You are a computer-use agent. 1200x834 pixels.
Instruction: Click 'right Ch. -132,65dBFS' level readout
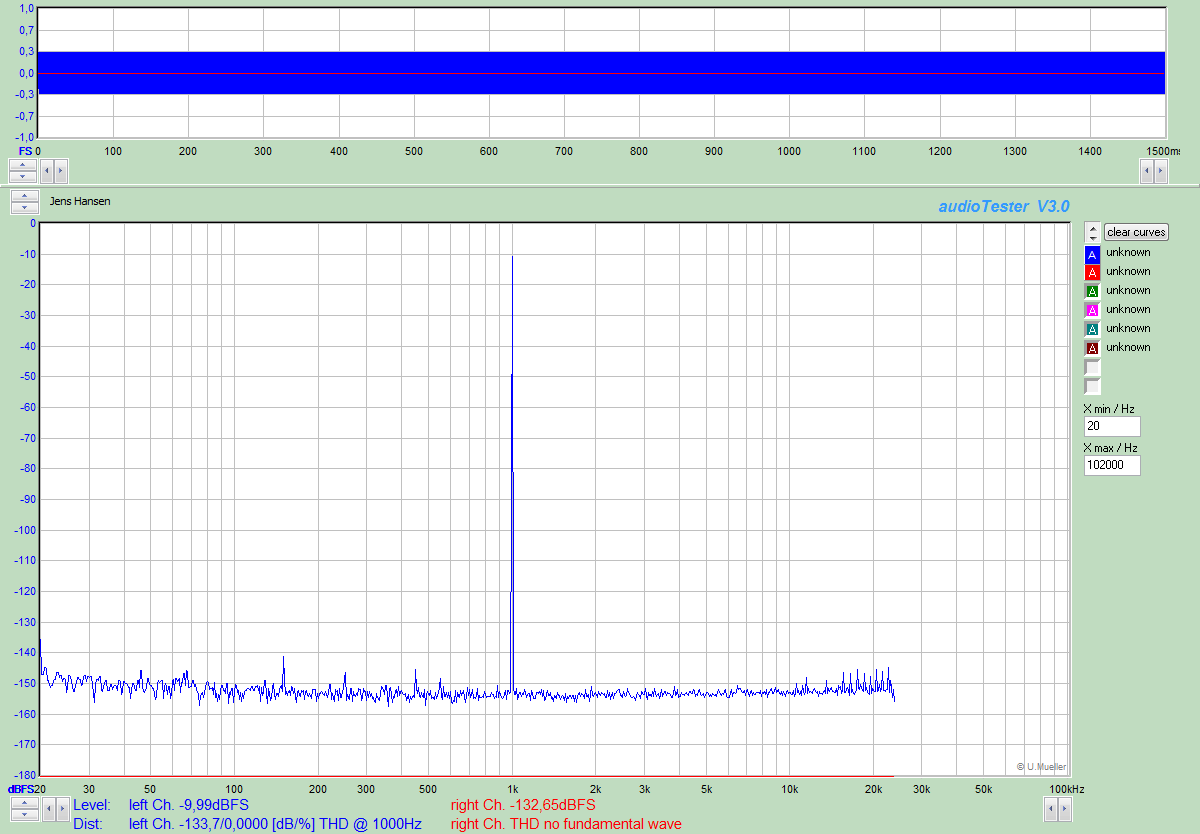(x=523, y=805)
